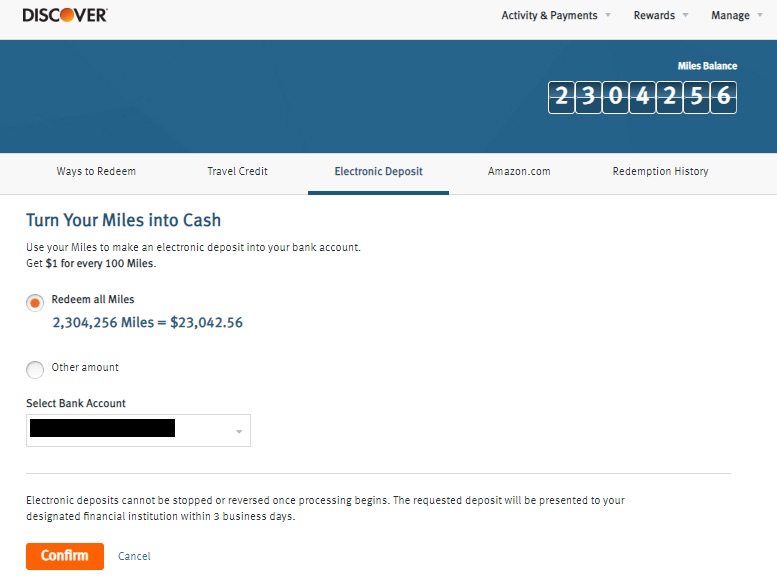Select the Electronic Deposit tab

point(379,172)
